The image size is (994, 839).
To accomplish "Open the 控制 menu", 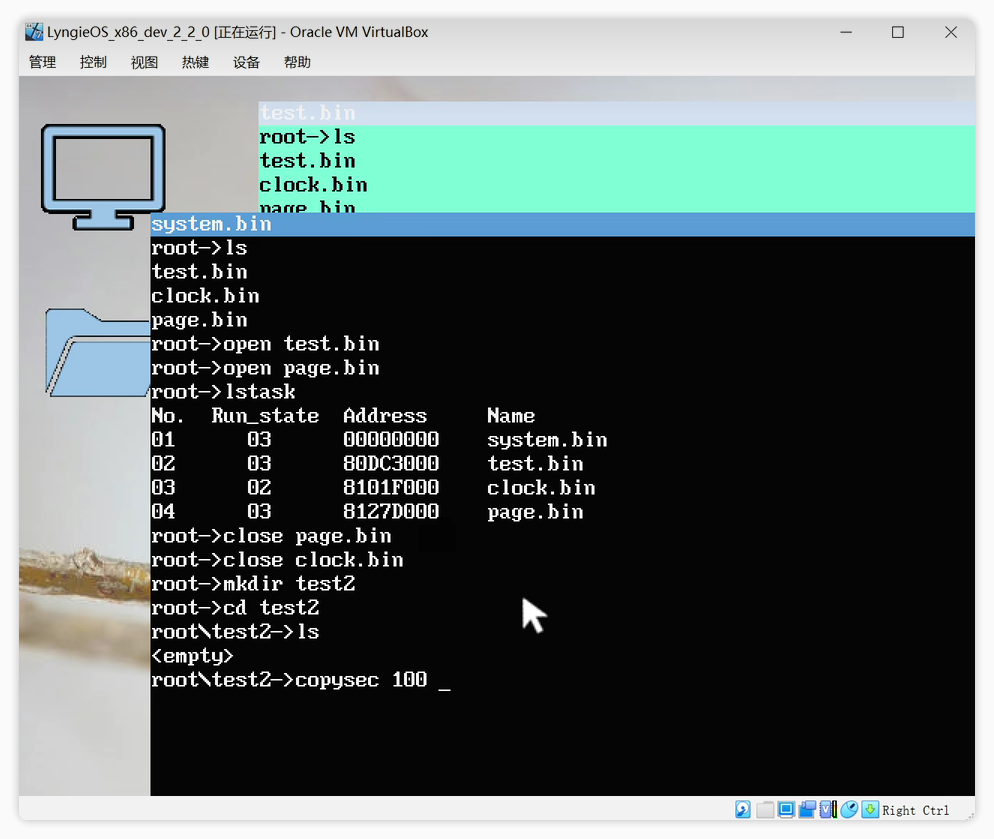I will [93, 62].
